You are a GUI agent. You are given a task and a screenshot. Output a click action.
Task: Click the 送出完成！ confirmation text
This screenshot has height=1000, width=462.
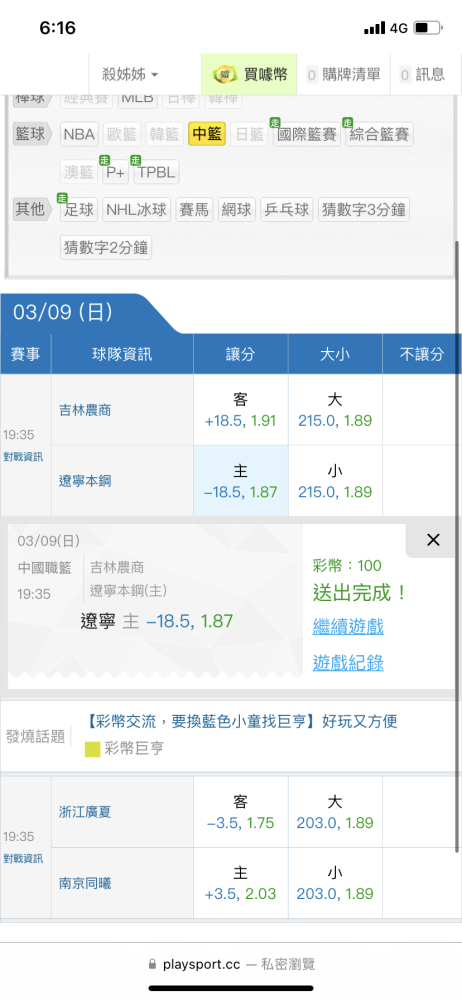click(x=361, y=593)
